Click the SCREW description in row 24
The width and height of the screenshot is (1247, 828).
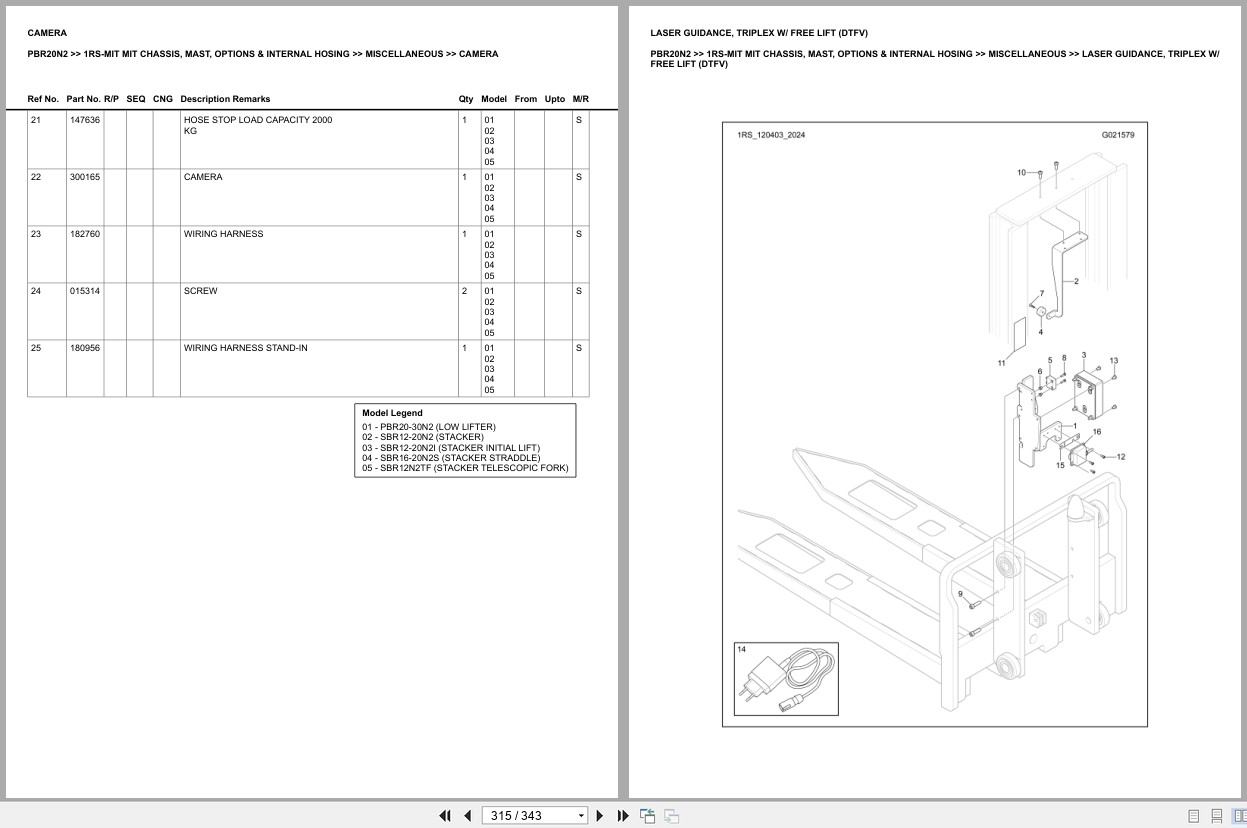(x=200, y=291)
